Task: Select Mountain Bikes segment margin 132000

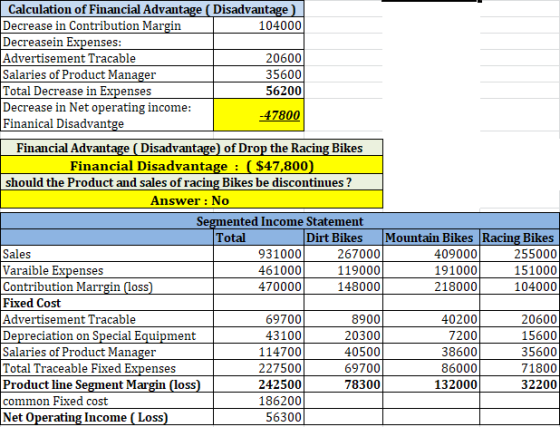Action: coord(431,384)
